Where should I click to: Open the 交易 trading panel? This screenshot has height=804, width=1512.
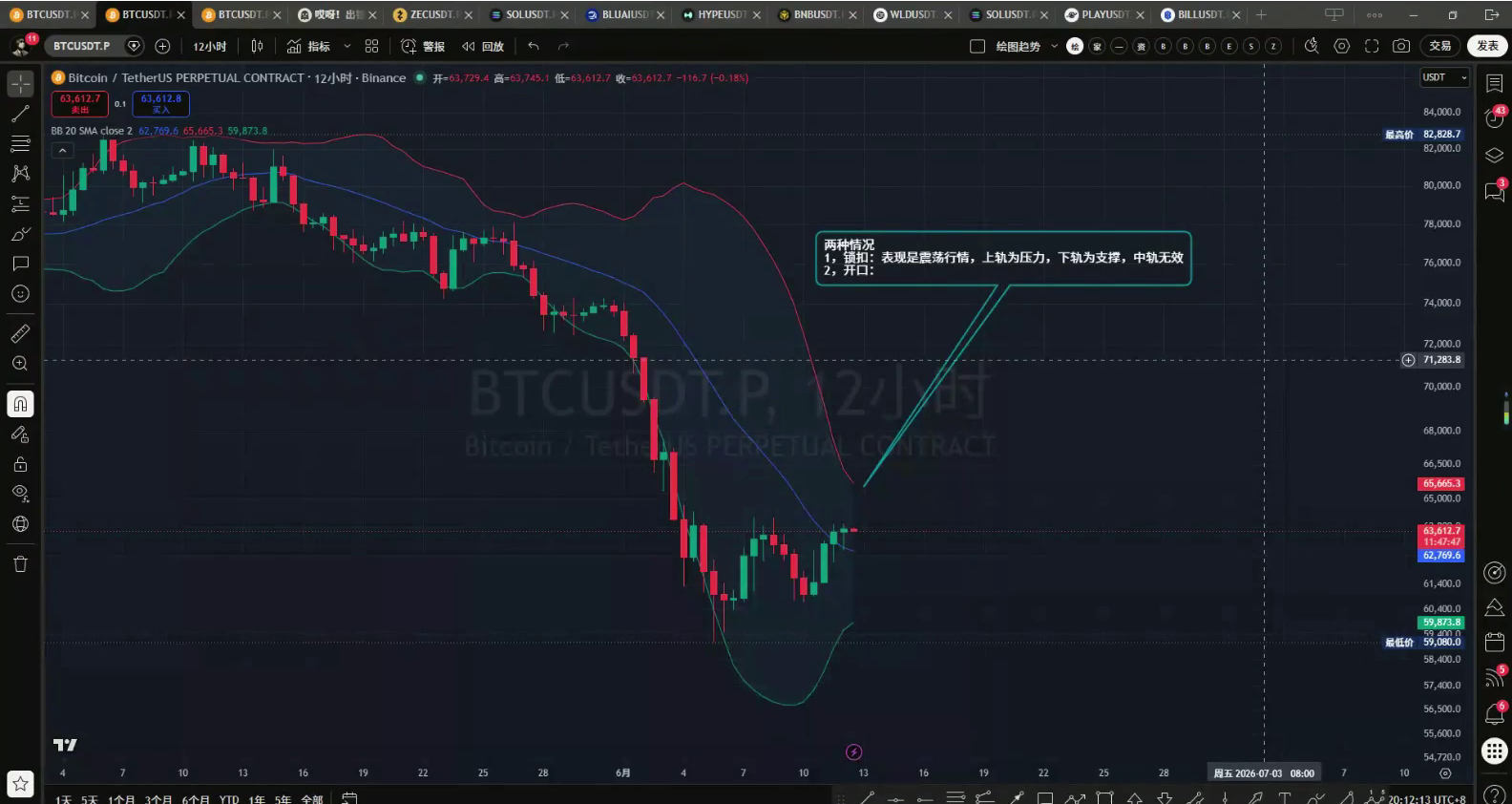pyautogui.click(x=1440, y=46)
